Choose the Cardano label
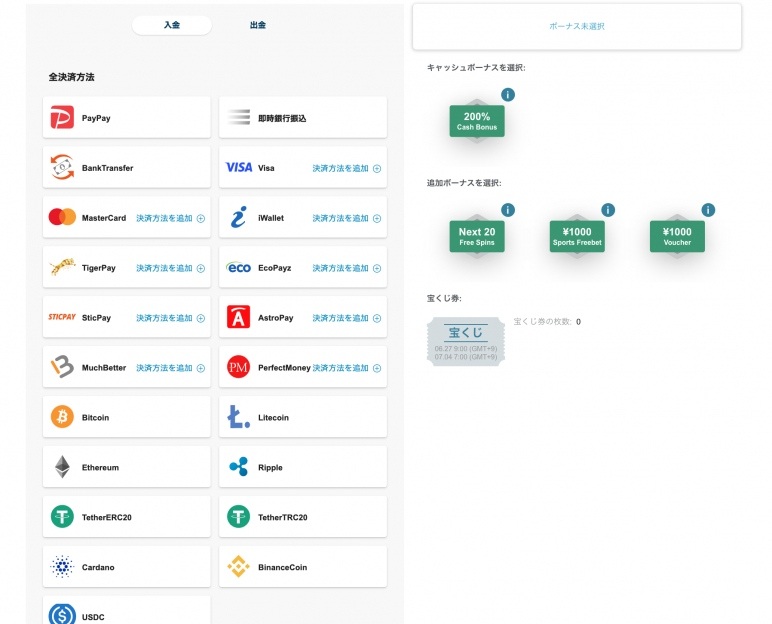The width and height of the screenshot is (772, 624). [x=98, y=567]
